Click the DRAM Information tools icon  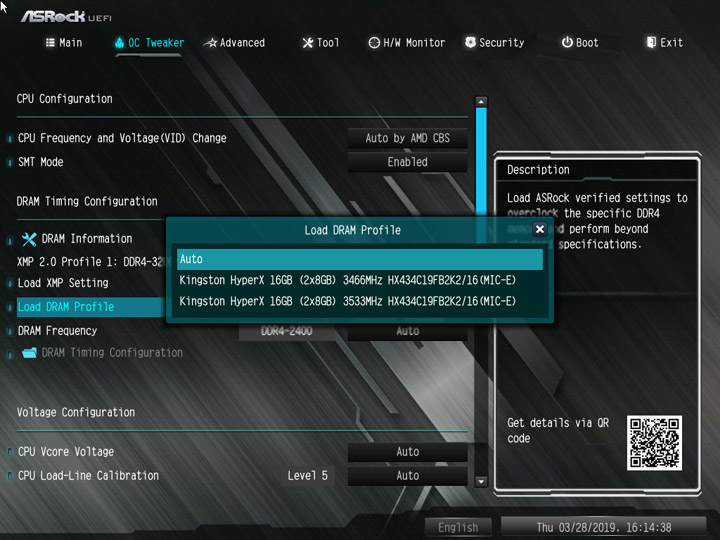[29, 239]
